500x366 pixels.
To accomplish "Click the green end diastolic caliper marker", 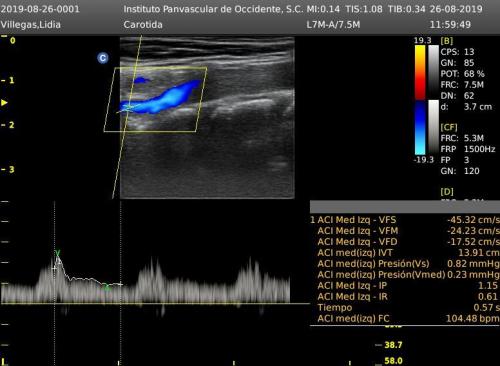I will [x=106, y=286].
